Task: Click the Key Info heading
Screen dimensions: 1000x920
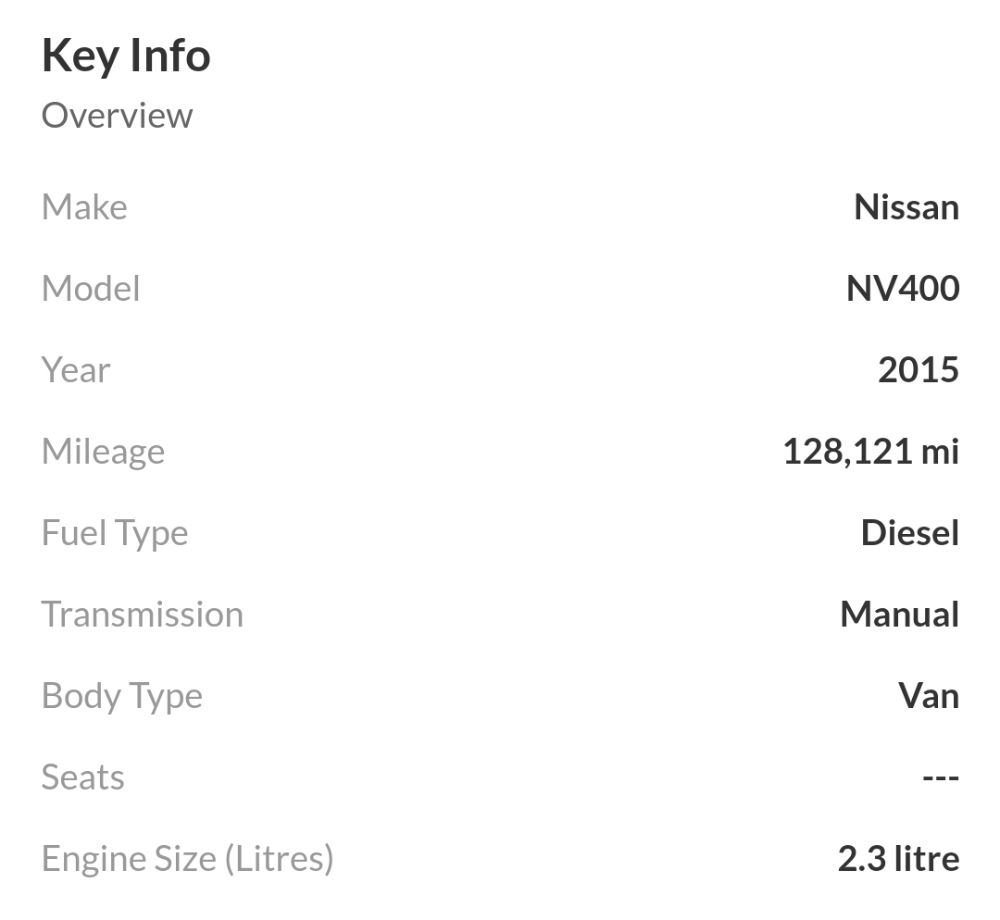Action: (x=126, y=57)
